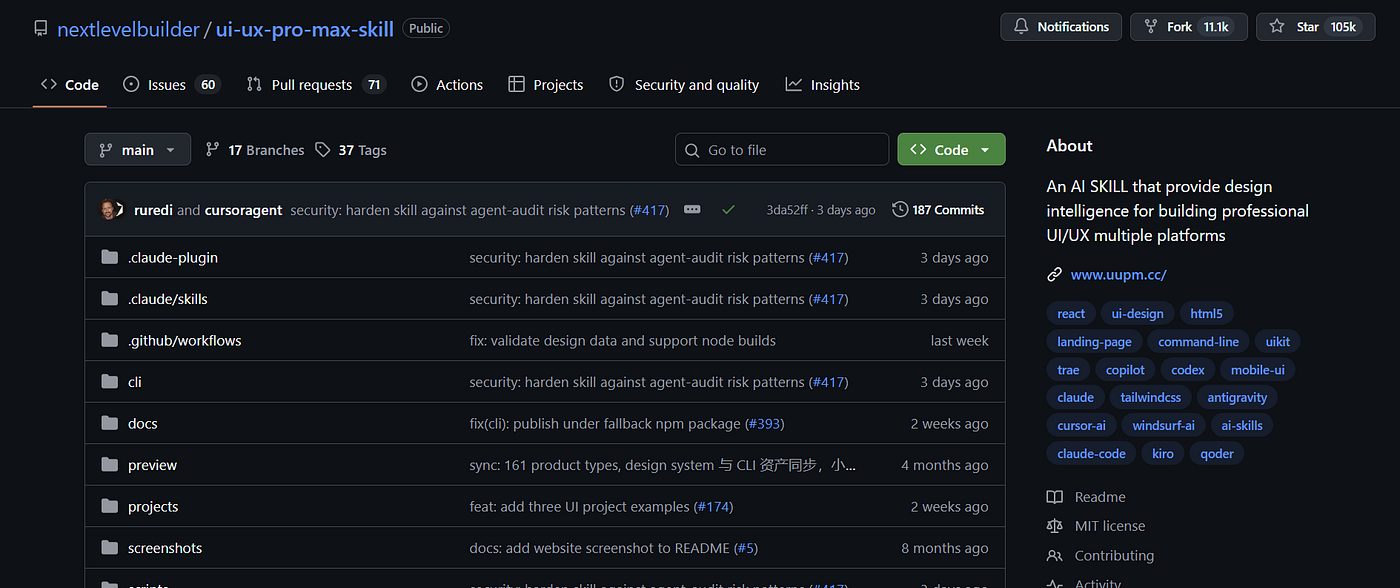
Task: Open the nextlevelbuilder owner link
Action: (128, 29)
